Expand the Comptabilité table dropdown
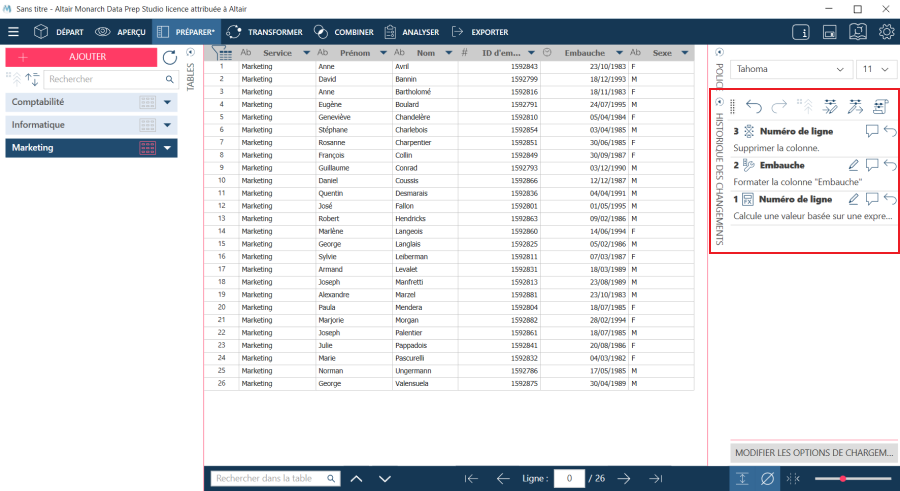 pos(168,102)
